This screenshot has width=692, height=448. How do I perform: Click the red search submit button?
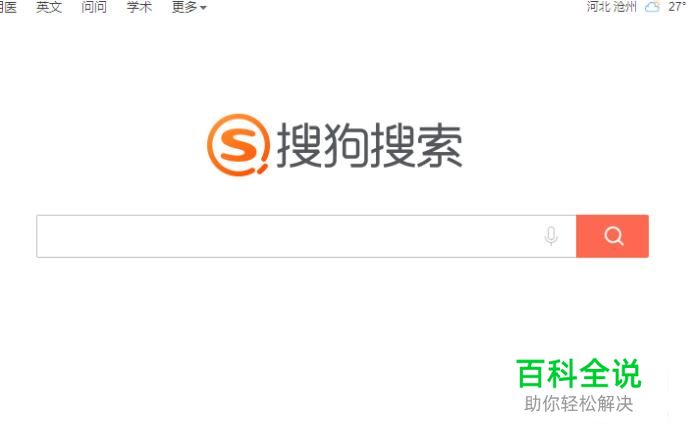[613, 236]
